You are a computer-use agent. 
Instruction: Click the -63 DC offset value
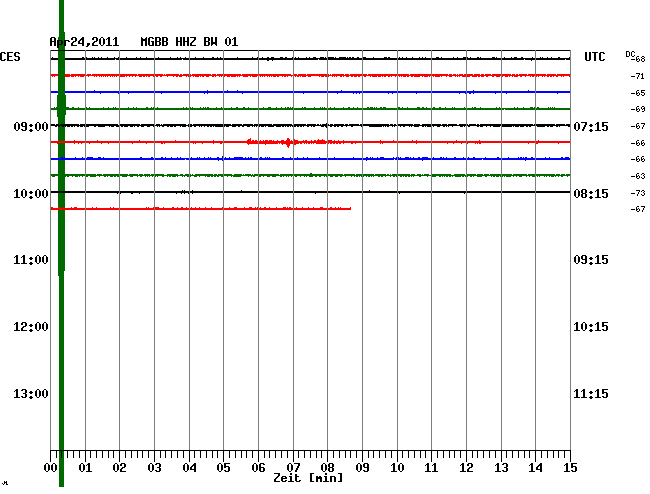638,176
